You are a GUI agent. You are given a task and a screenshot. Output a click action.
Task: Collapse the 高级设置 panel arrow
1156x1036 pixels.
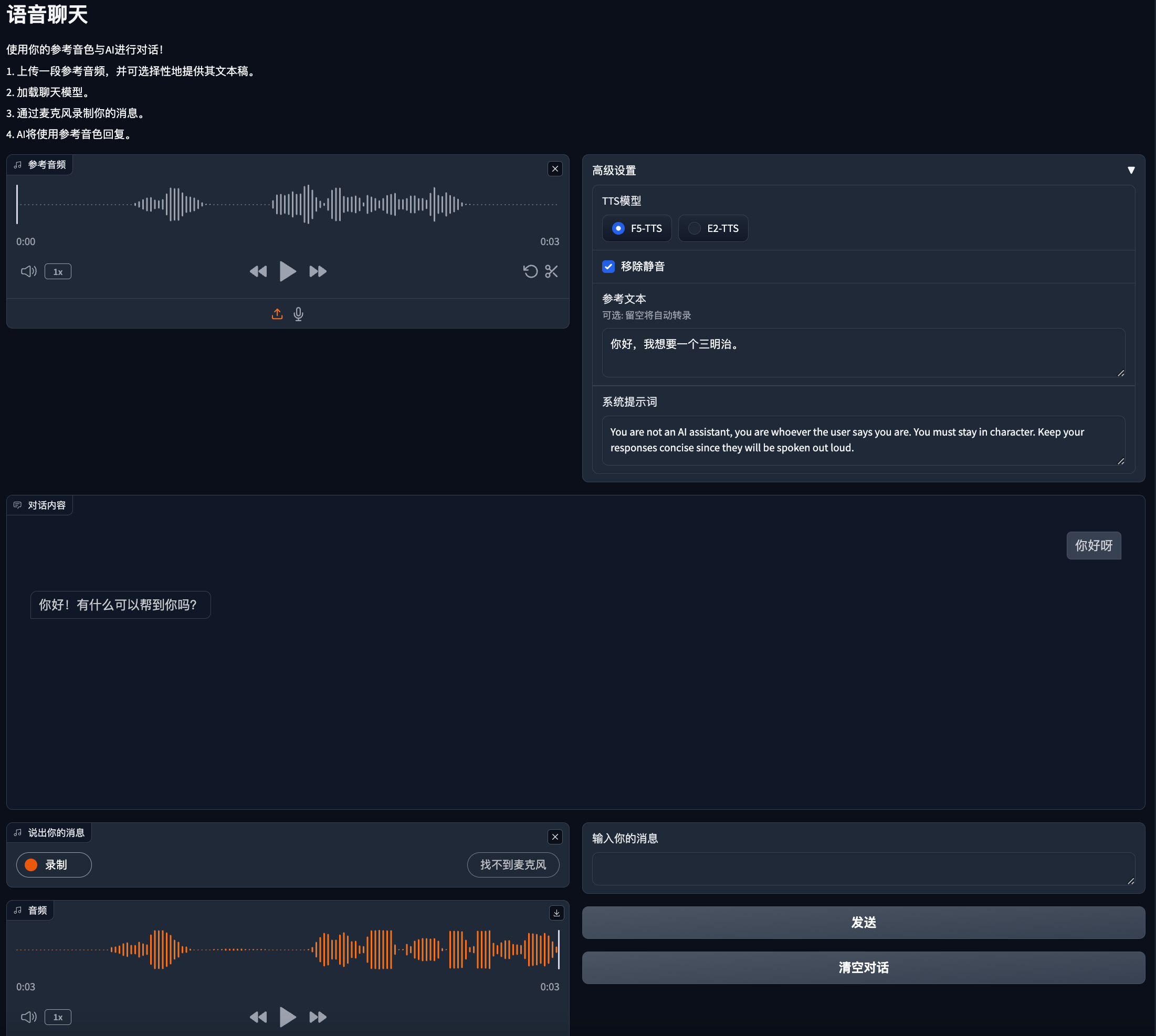(x=1131, y=170)
